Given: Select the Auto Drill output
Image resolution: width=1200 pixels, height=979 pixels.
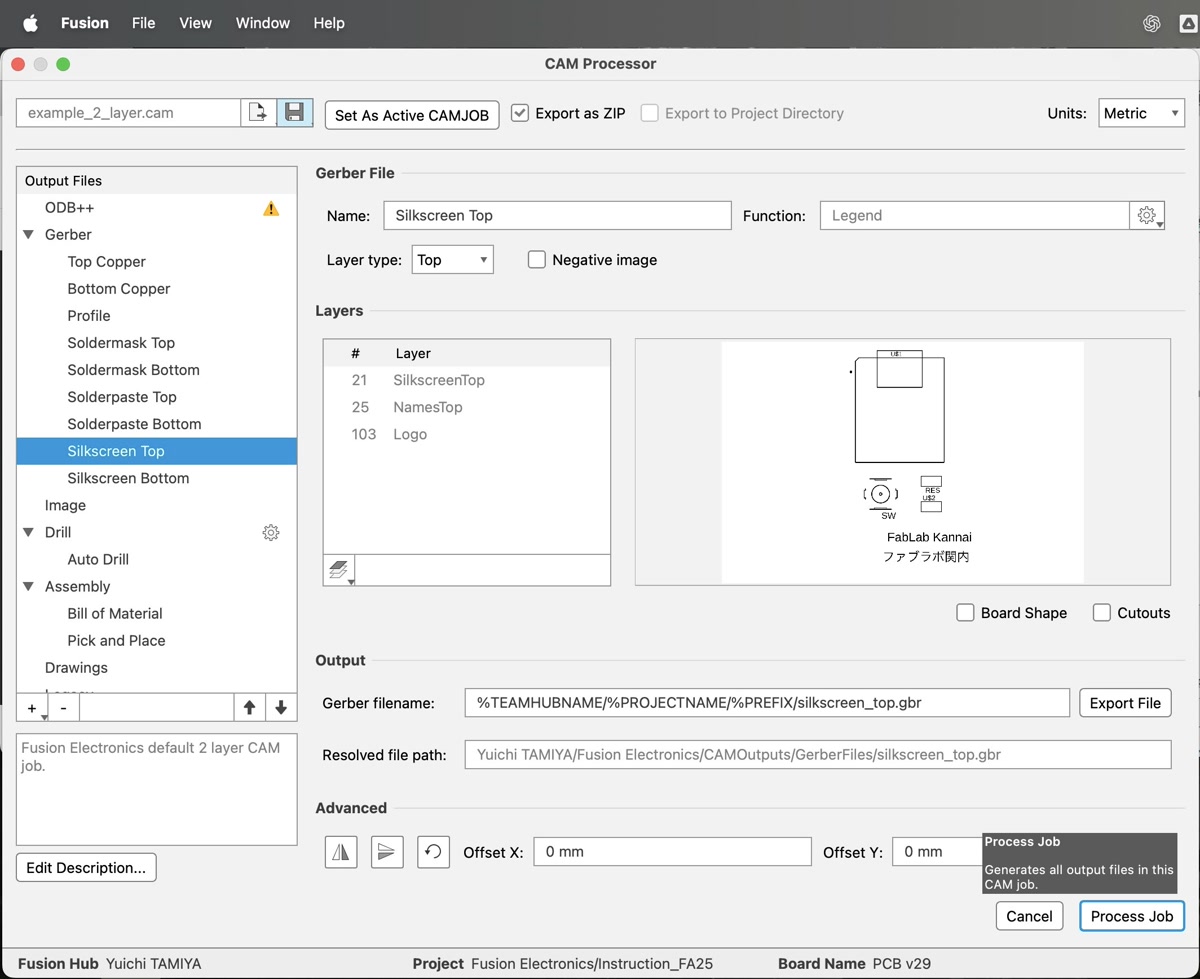Looking at the screenshot, I should [98, 560].
